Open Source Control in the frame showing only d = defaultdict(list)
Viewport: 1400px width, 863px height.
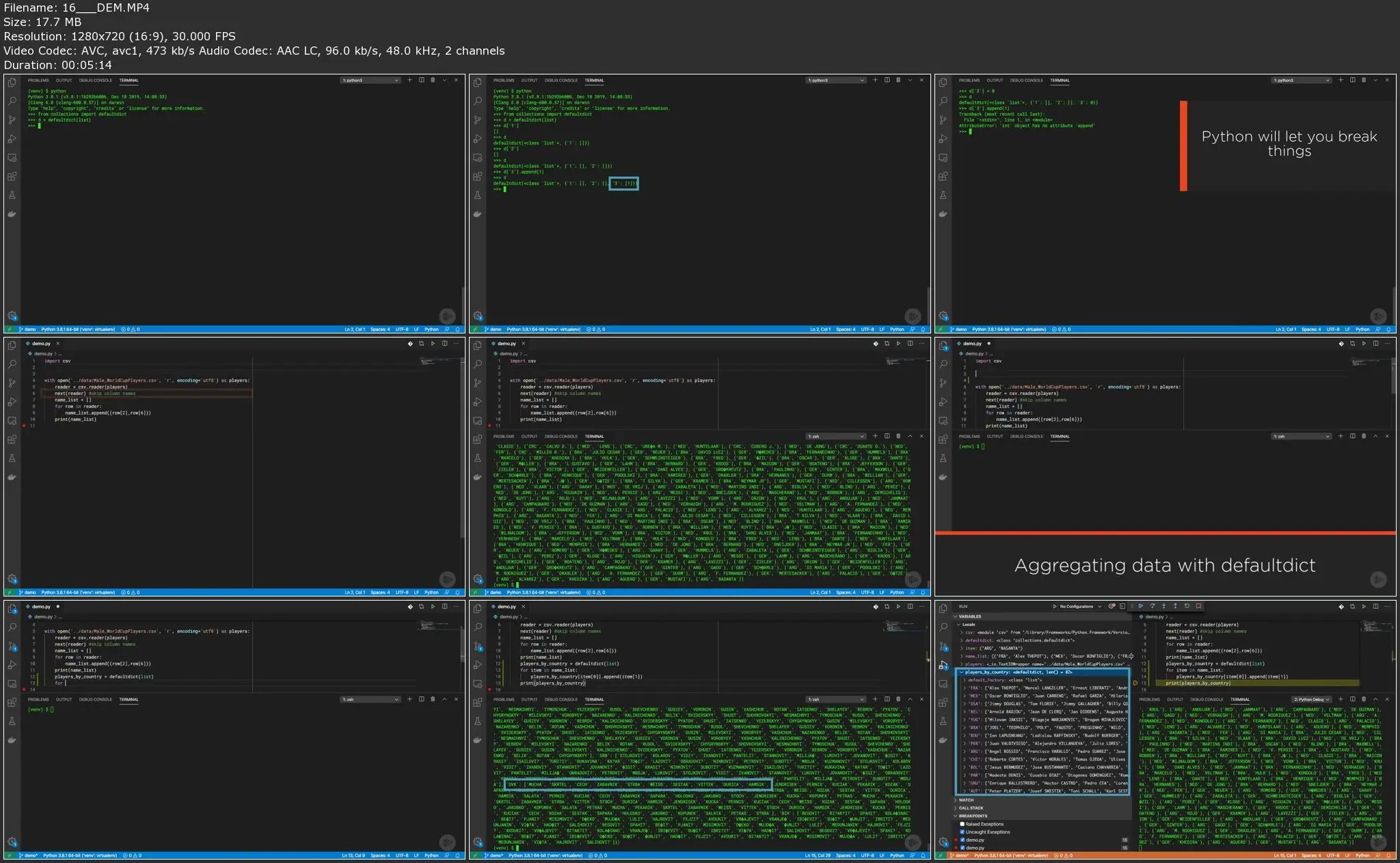12,120
